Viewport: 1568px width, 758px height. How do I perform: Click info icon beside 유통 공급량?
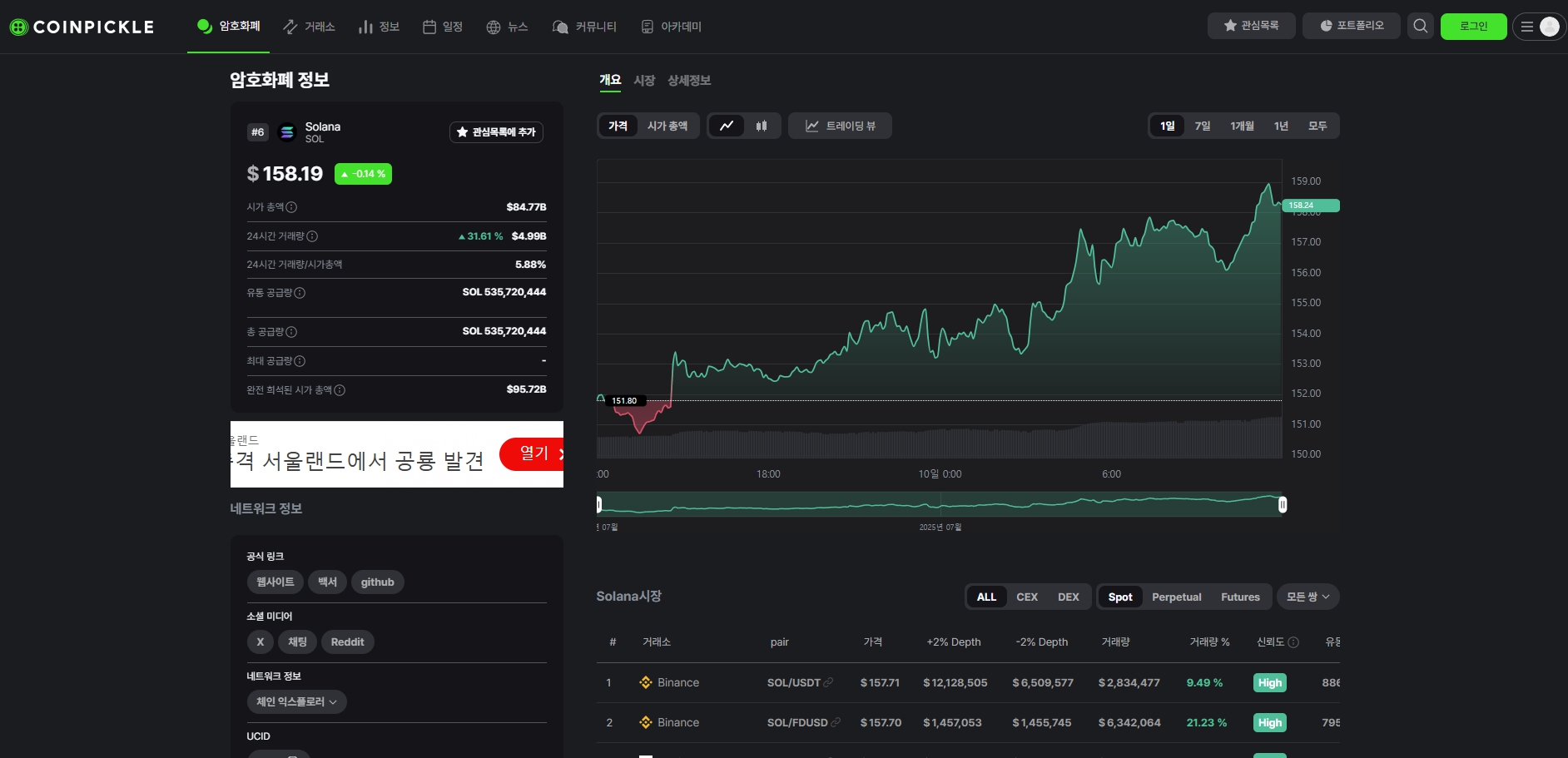[300, 293]
